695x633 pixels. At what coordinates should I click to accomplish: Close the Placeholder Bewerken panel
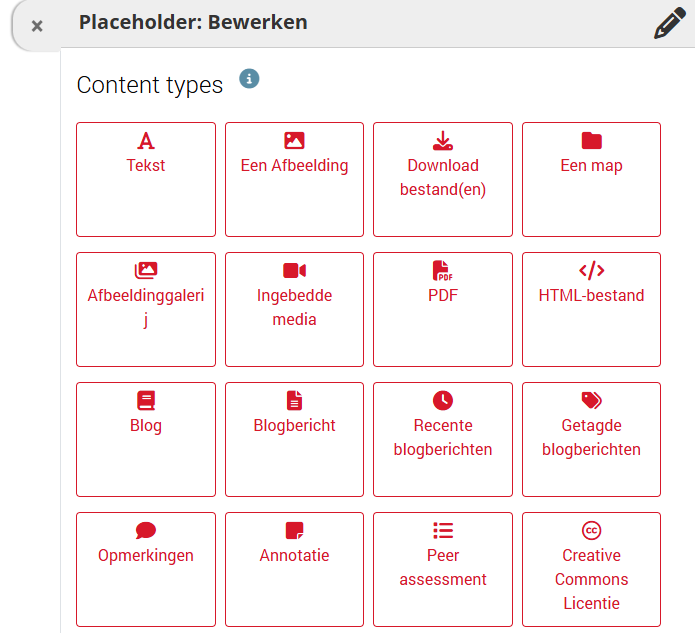[x=37, y=26]
